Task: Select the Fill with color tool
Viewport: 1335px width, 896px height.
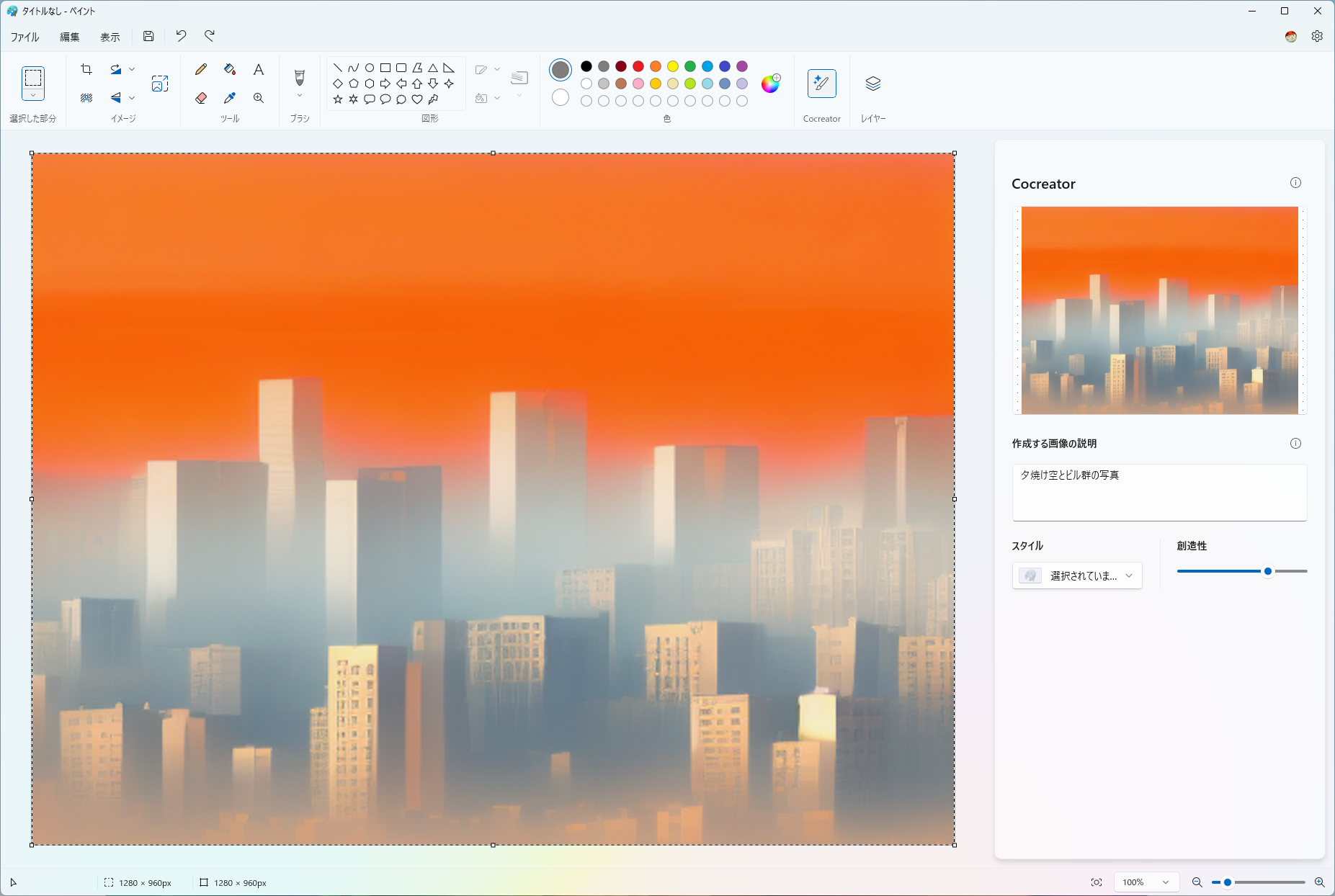Action: (x=230, y=69)
